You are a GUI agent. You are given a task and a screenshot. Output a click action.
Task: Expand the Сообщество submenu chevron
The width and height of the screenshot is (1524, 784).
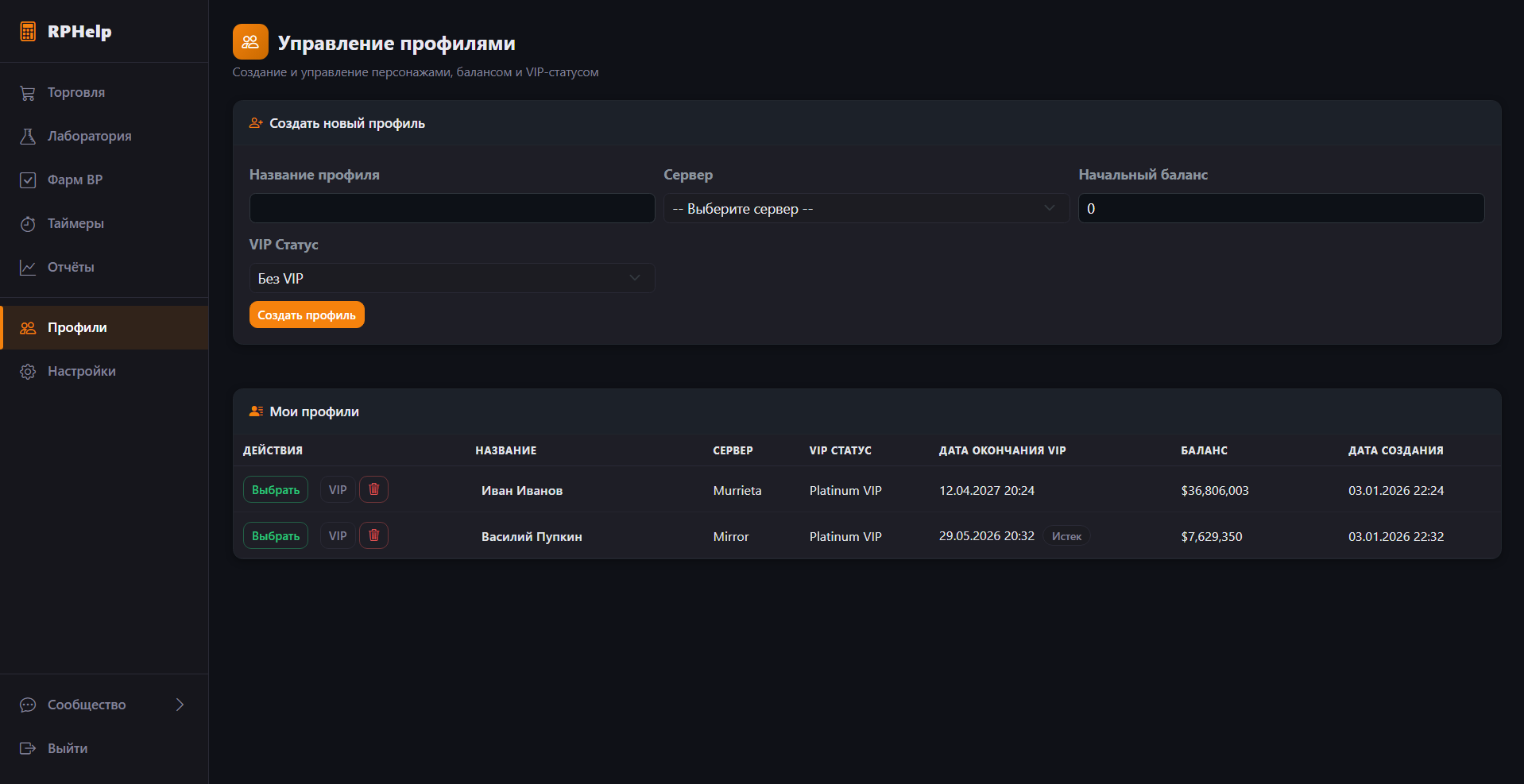click(x=180, y=705)
